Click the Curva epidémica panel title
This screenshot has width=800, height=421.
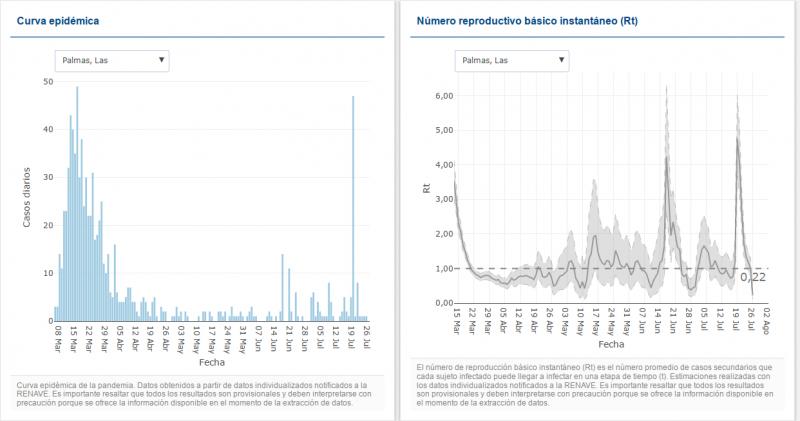coord(57,21)
